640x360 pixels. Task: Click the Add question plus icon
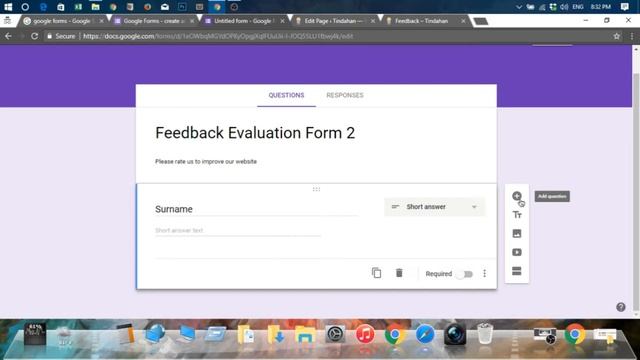coord(517,196)
